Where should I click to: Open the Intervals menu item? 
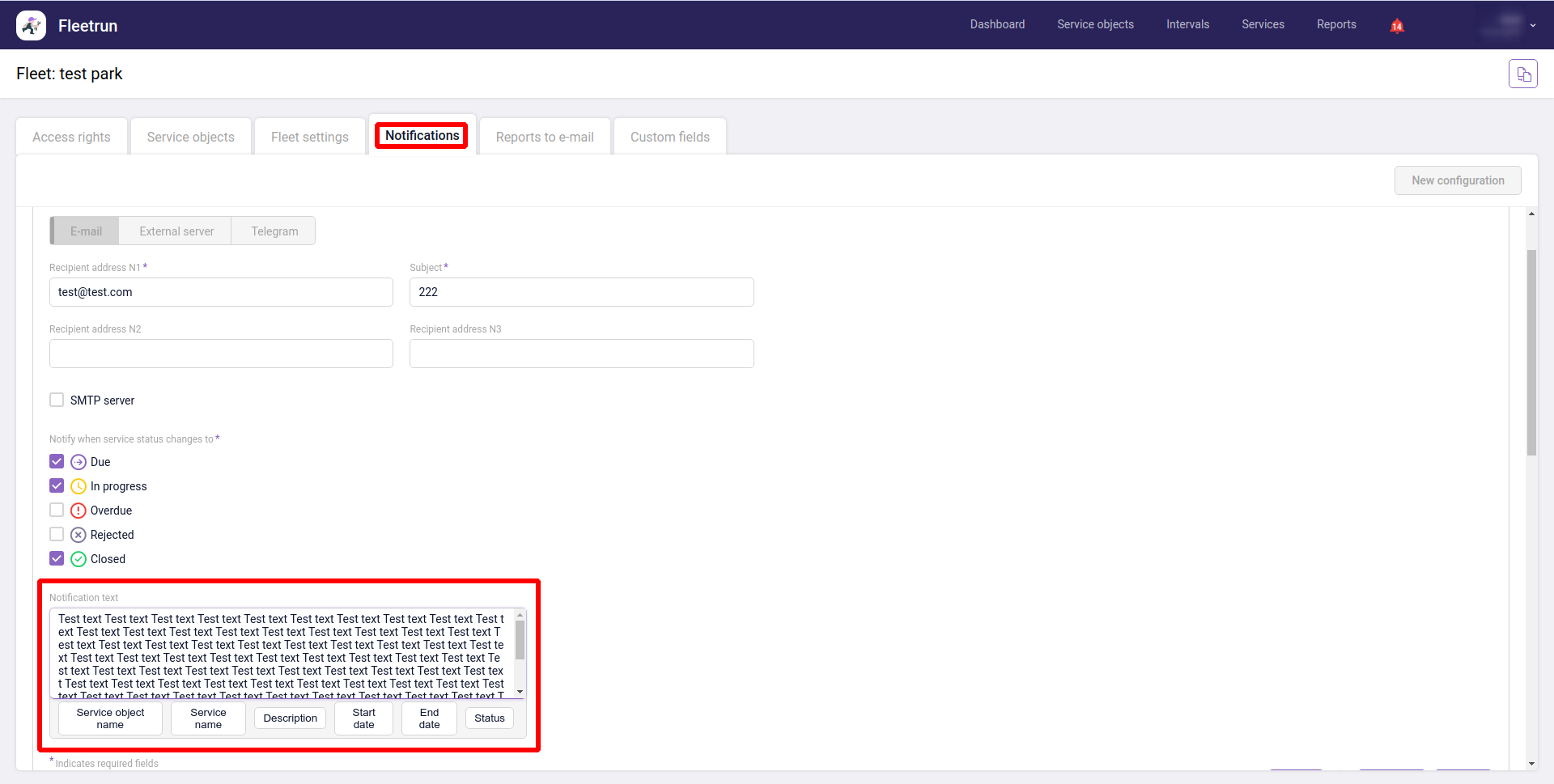point(1187,24)
